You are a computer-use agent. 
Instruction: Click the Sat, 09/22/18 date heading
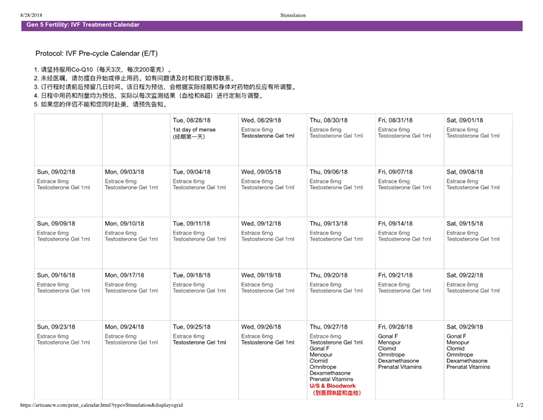click(x=464, y=275)
